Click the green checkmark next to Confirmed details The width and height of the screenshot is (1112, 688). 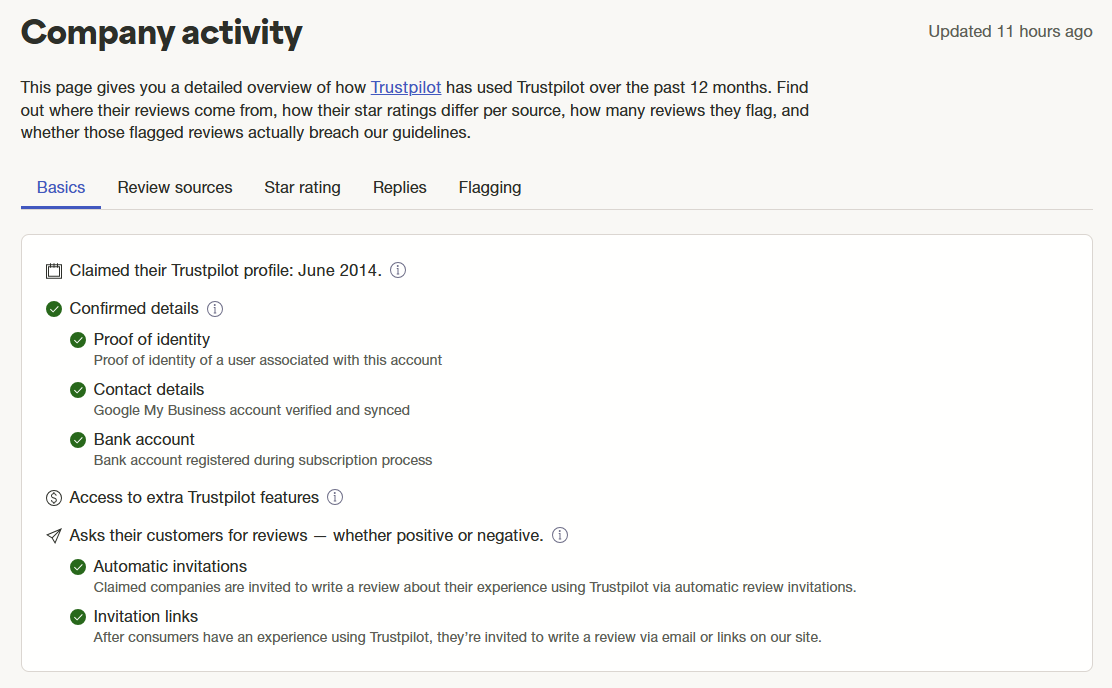[x=53, y=309]
